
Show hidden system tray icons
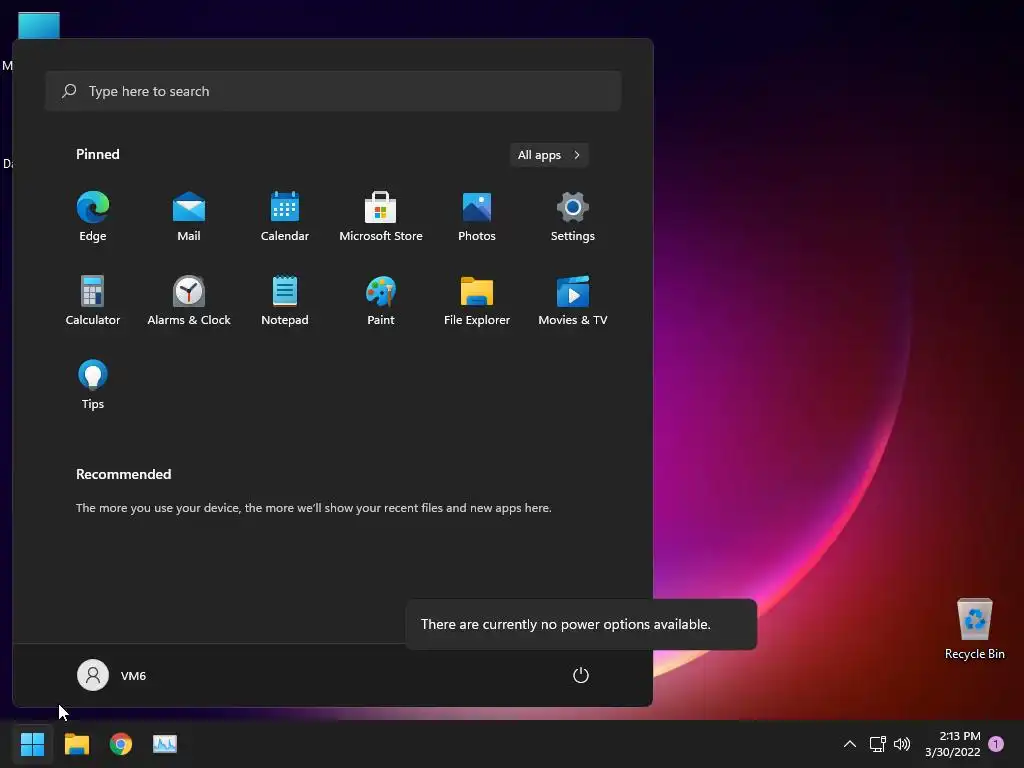pos(850,744)
